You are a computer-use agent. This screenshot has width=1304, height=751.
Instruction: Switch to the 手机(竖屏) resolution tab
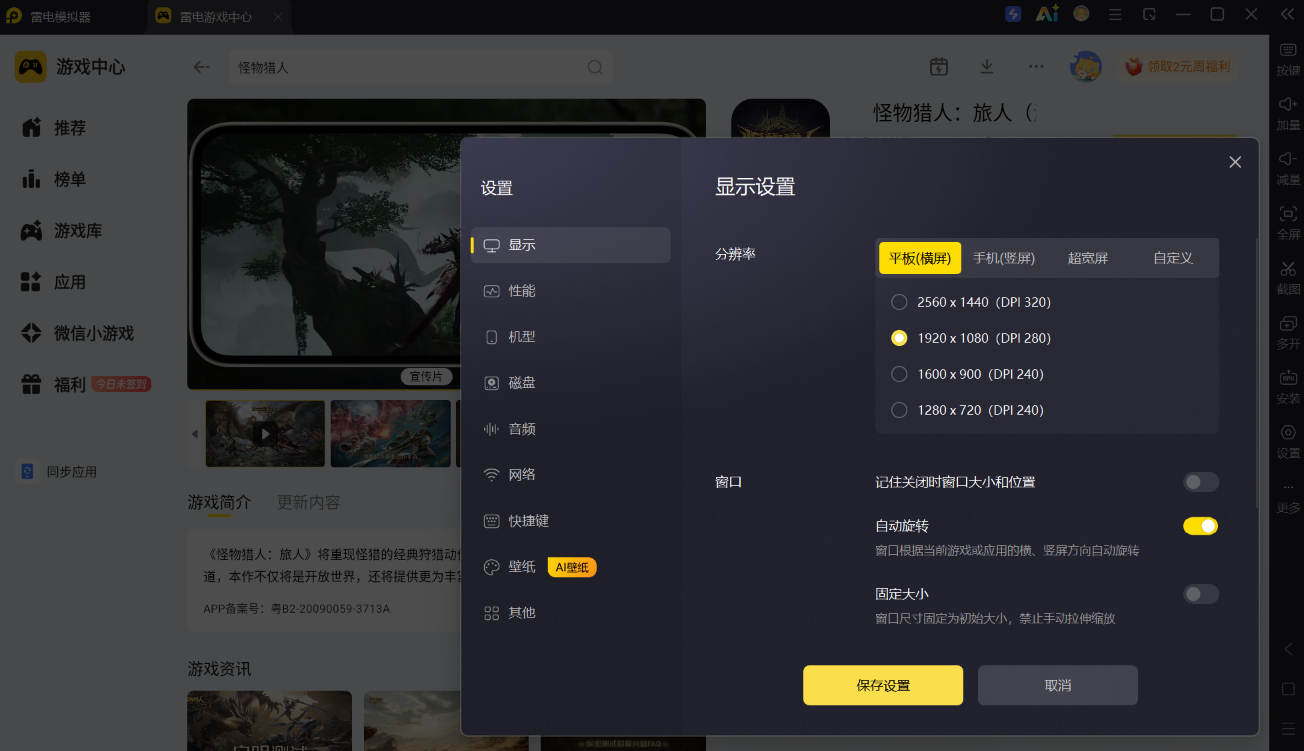tap(1004, 258)
